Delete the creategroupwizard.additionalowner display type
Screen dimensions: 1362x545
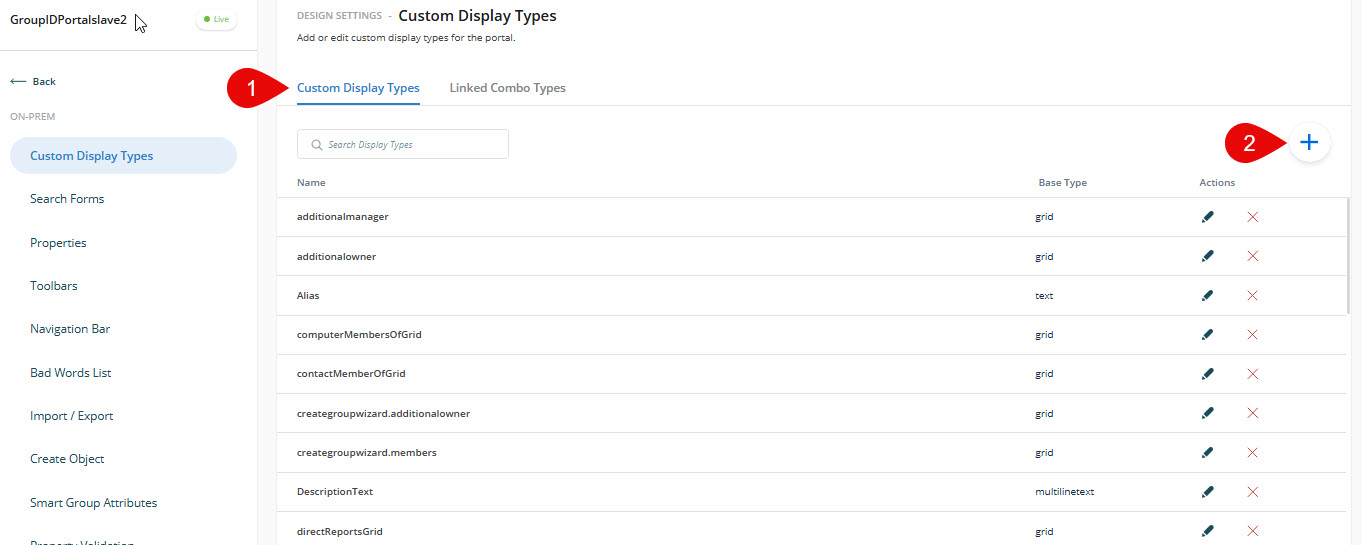click(x=1252, y=413)
